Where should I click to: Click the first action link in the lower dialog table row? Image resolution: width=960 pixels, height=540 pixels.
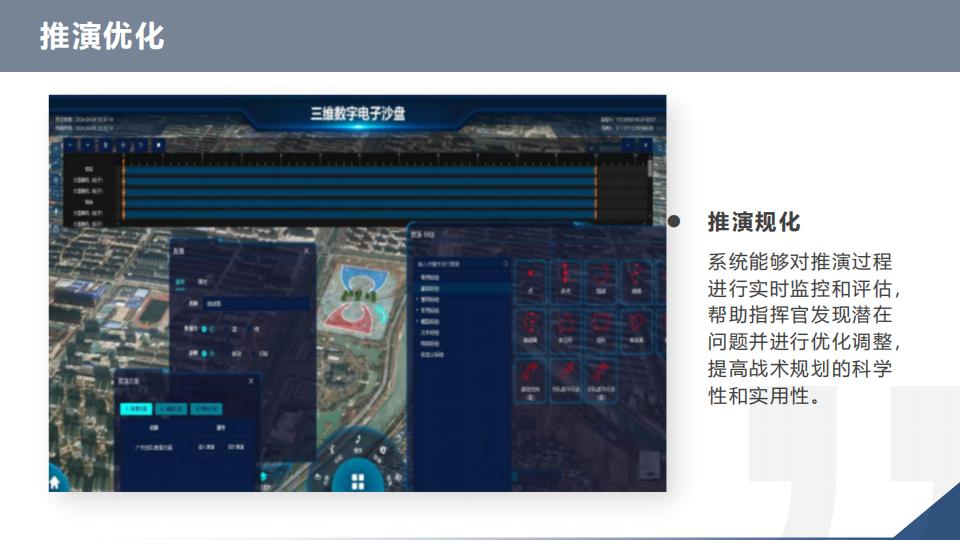pos(206,448)
